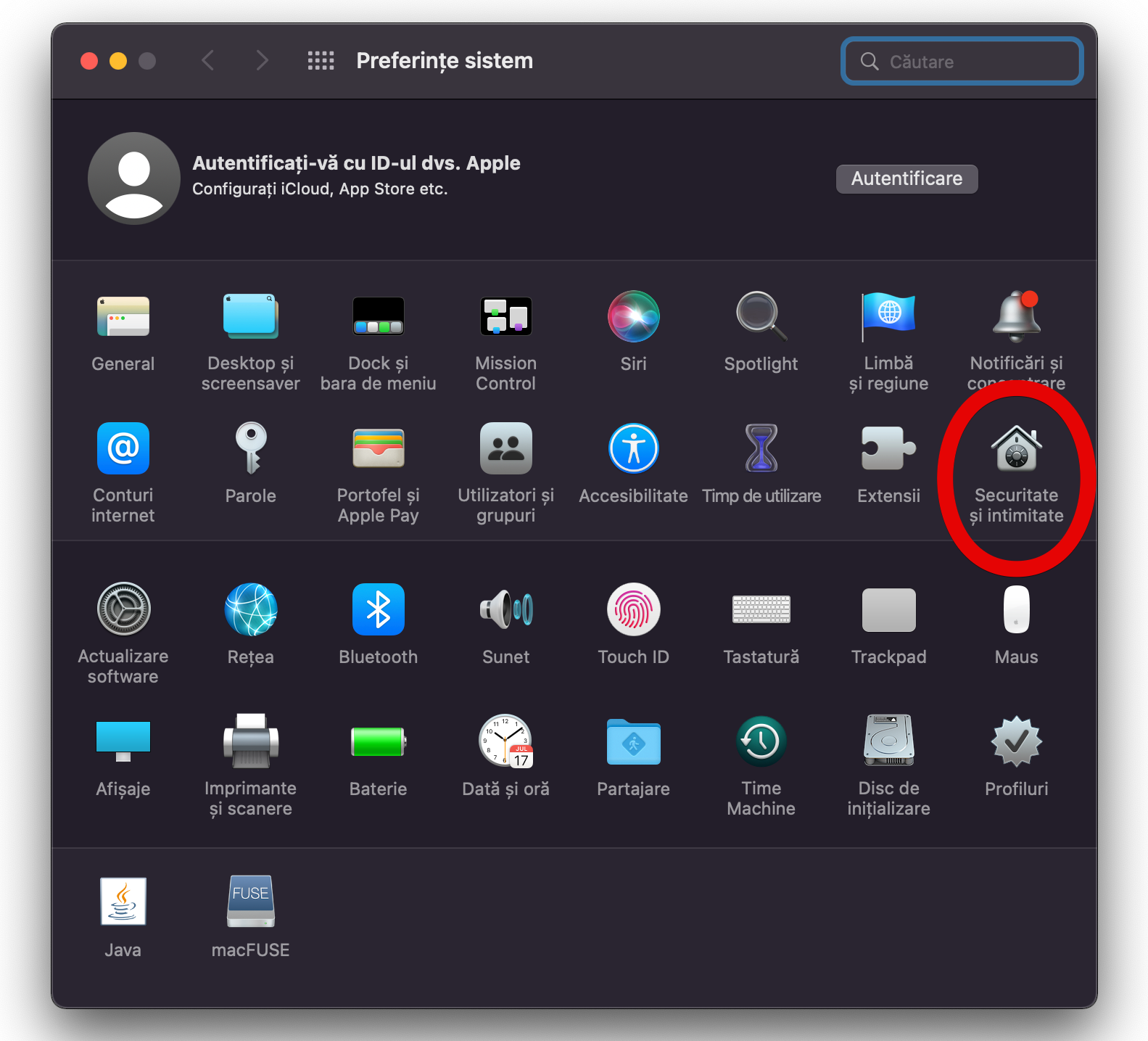Go forward with the right arrow
The width and height of the screenshot is (1148, 1041).
pos(262,60)
